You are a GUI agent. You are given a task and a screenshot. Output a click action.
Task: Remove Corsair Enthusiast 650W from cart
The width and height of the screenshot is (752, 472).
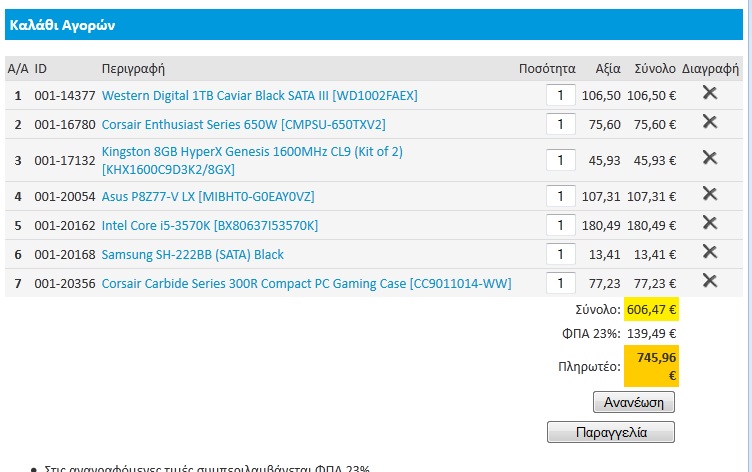coord(710,122)
